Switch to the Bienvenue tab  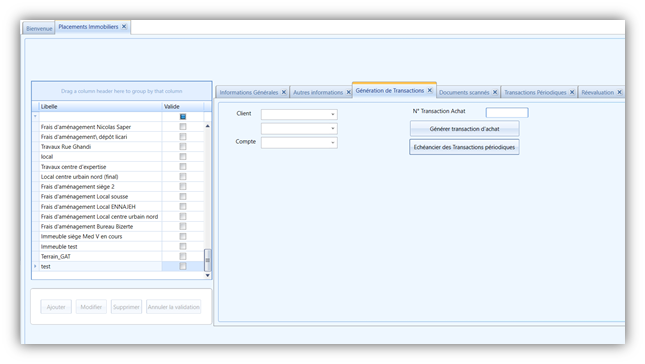(x=39, y=28)
